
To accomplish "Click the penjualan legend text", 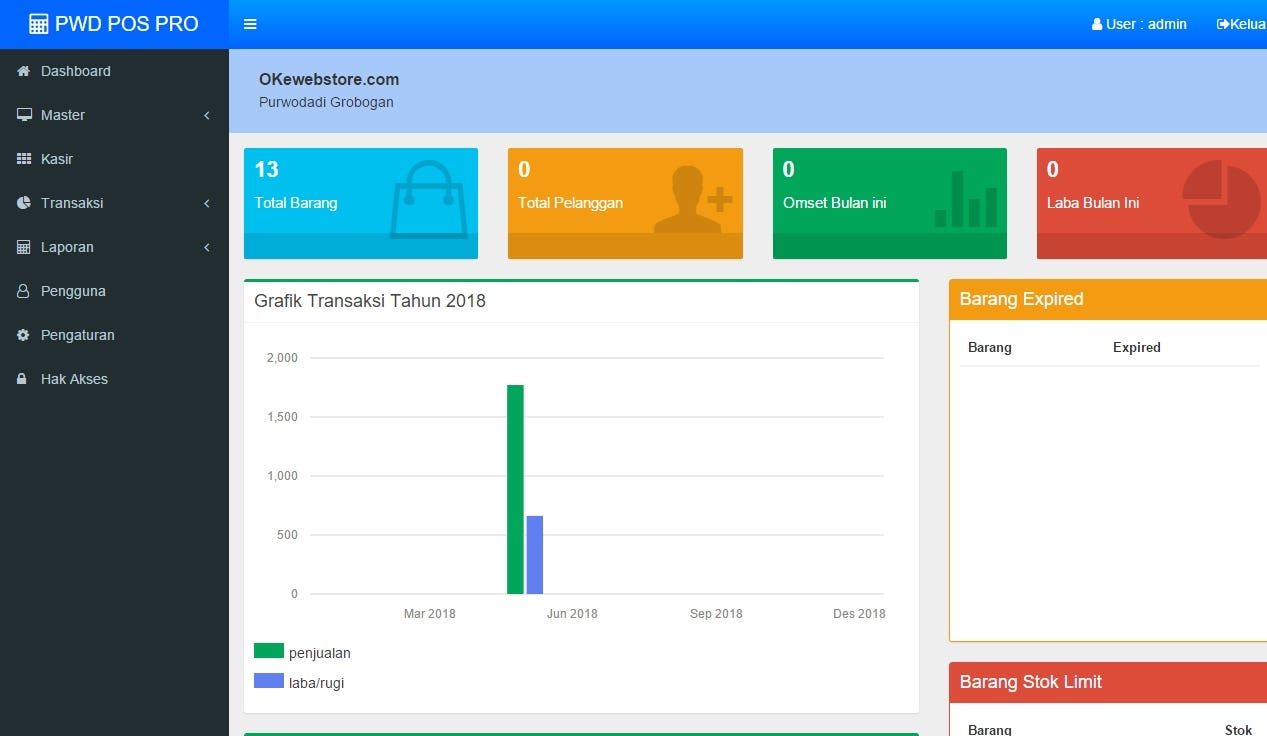I will 320,653.
